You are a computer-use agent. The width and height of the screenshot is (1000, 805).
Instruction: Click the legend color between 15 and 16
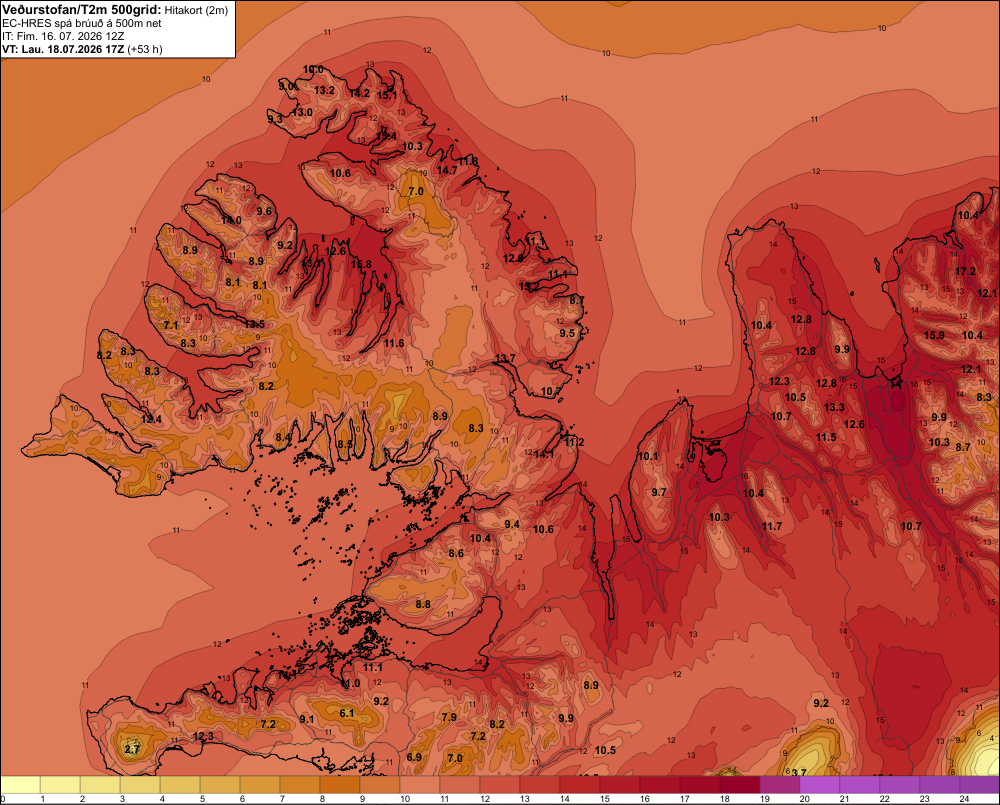620,785
